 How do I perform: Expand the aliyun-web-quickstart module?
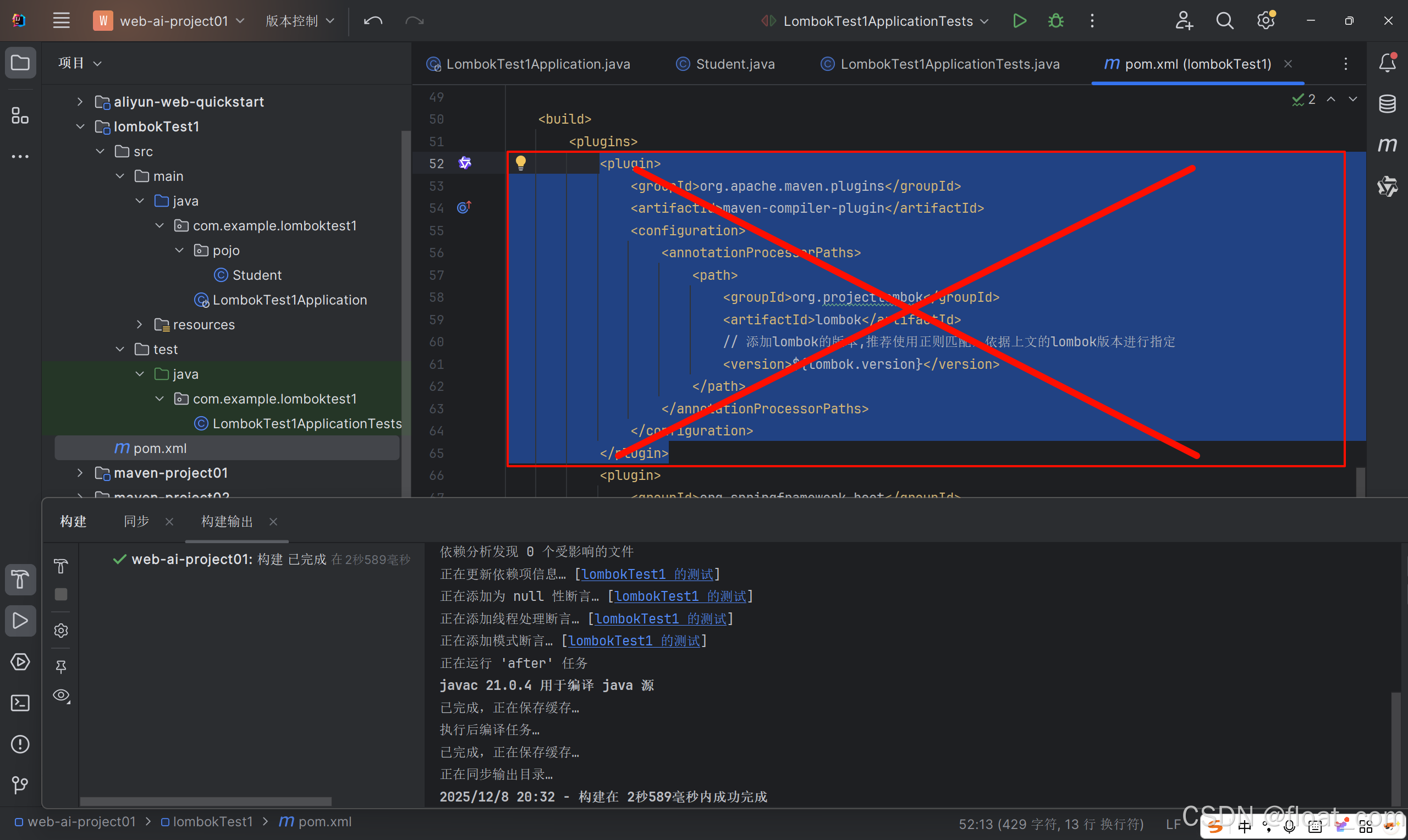pyautogui.click(x=80, y=102)
